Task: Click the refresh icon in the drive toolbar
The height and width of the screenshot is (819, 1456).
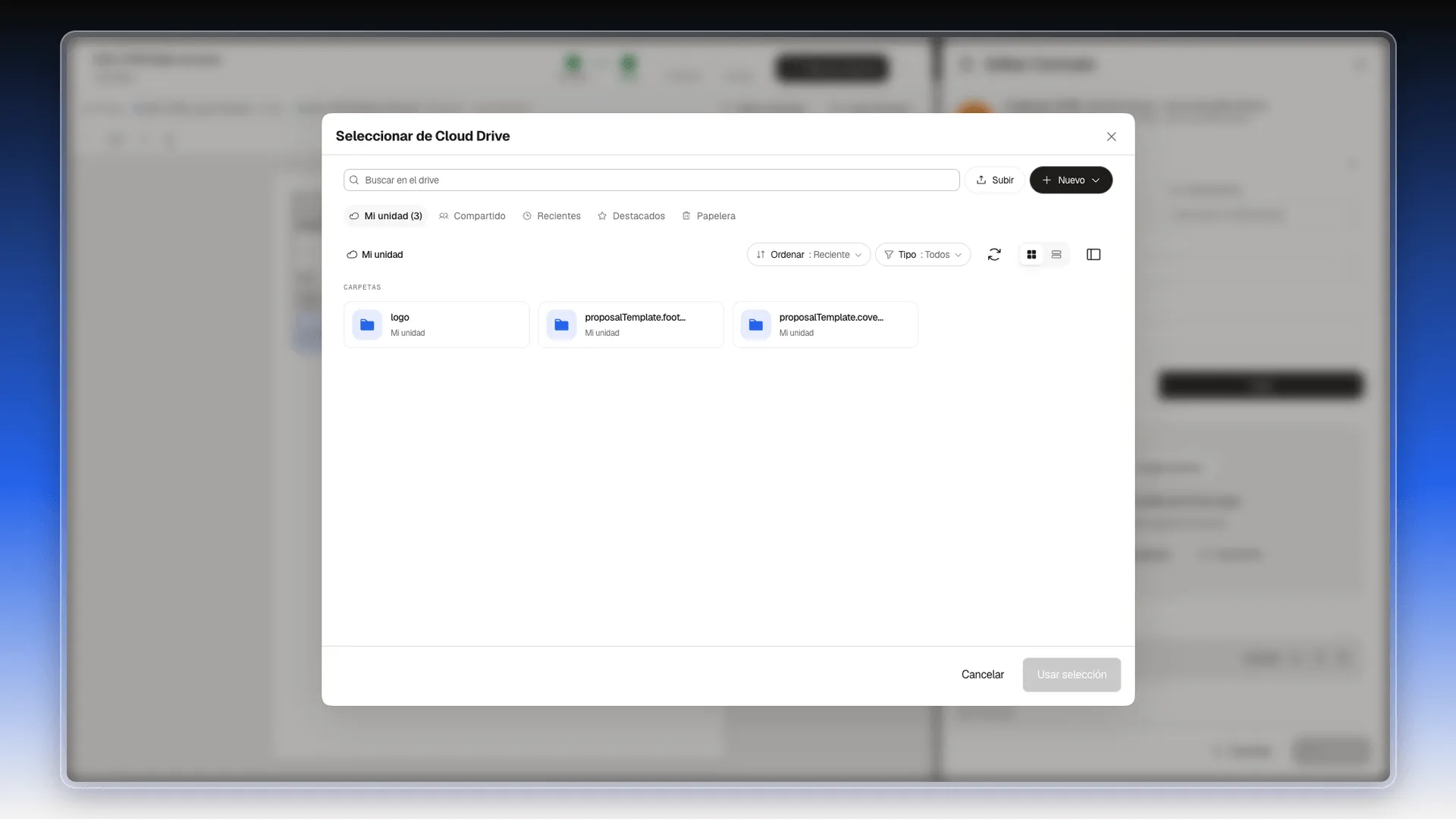Action: [994, 255]
